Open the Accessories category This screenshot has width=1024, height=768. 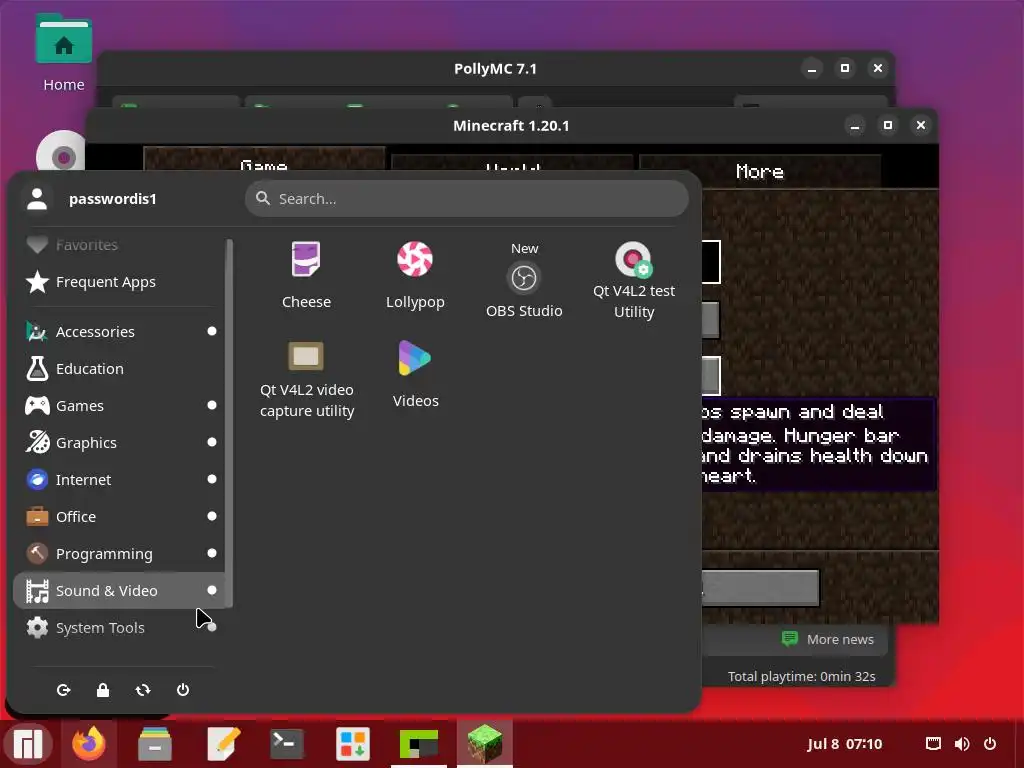pos(120,332)
